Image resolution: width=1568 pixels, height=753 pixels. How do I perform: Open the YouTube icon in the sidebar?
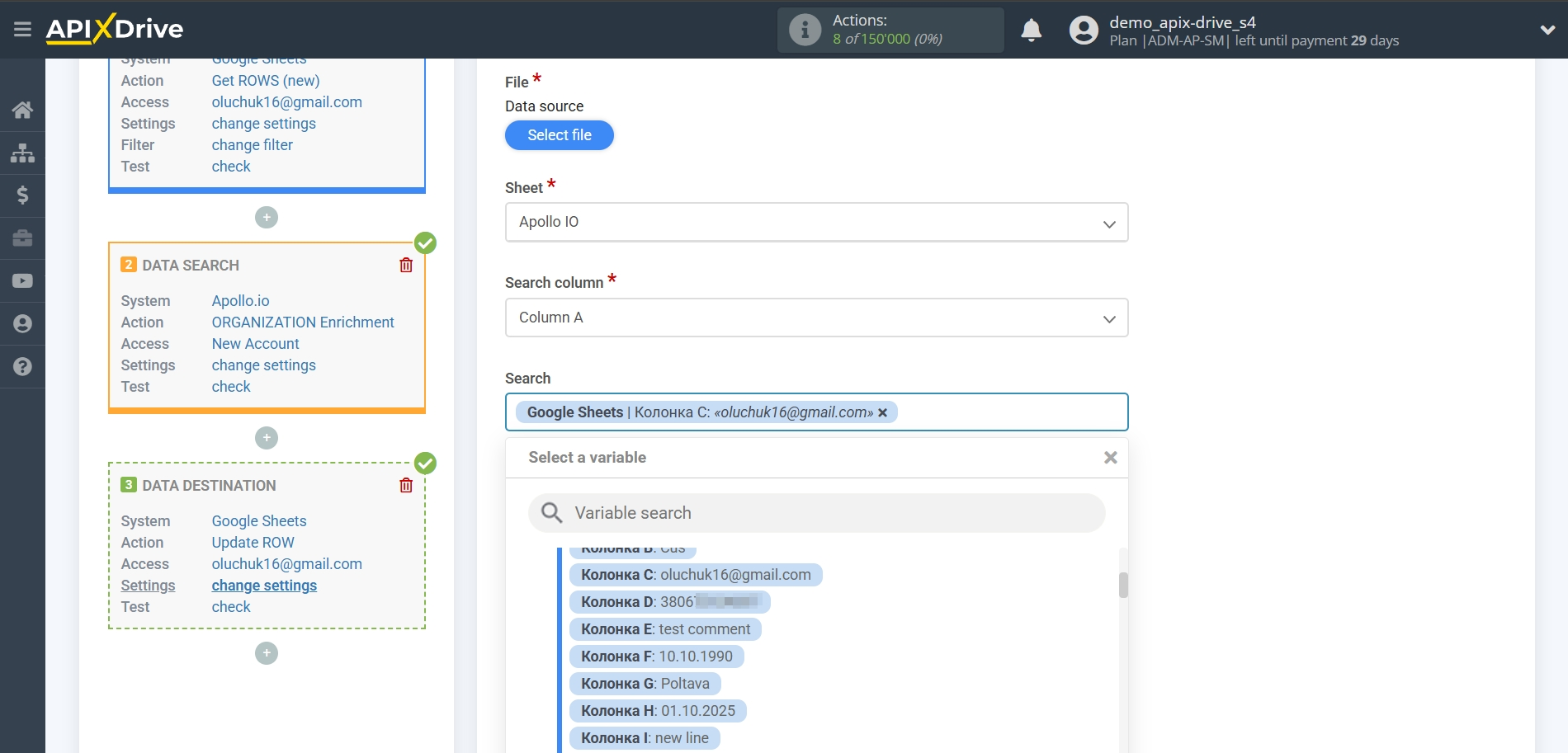pos(22,280)
